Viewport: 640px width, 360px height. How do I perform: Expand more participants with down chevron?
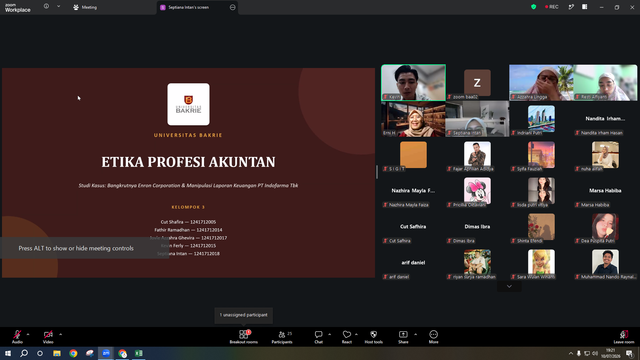(509, 287)
